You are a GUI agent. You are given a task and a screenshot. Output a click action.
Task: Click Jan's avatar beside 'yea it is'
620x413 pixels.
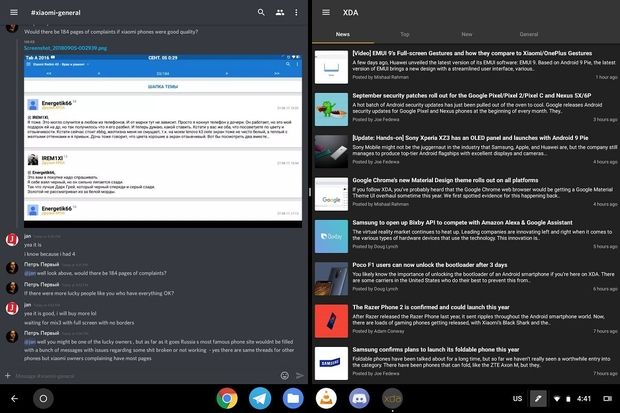point(12,240)
